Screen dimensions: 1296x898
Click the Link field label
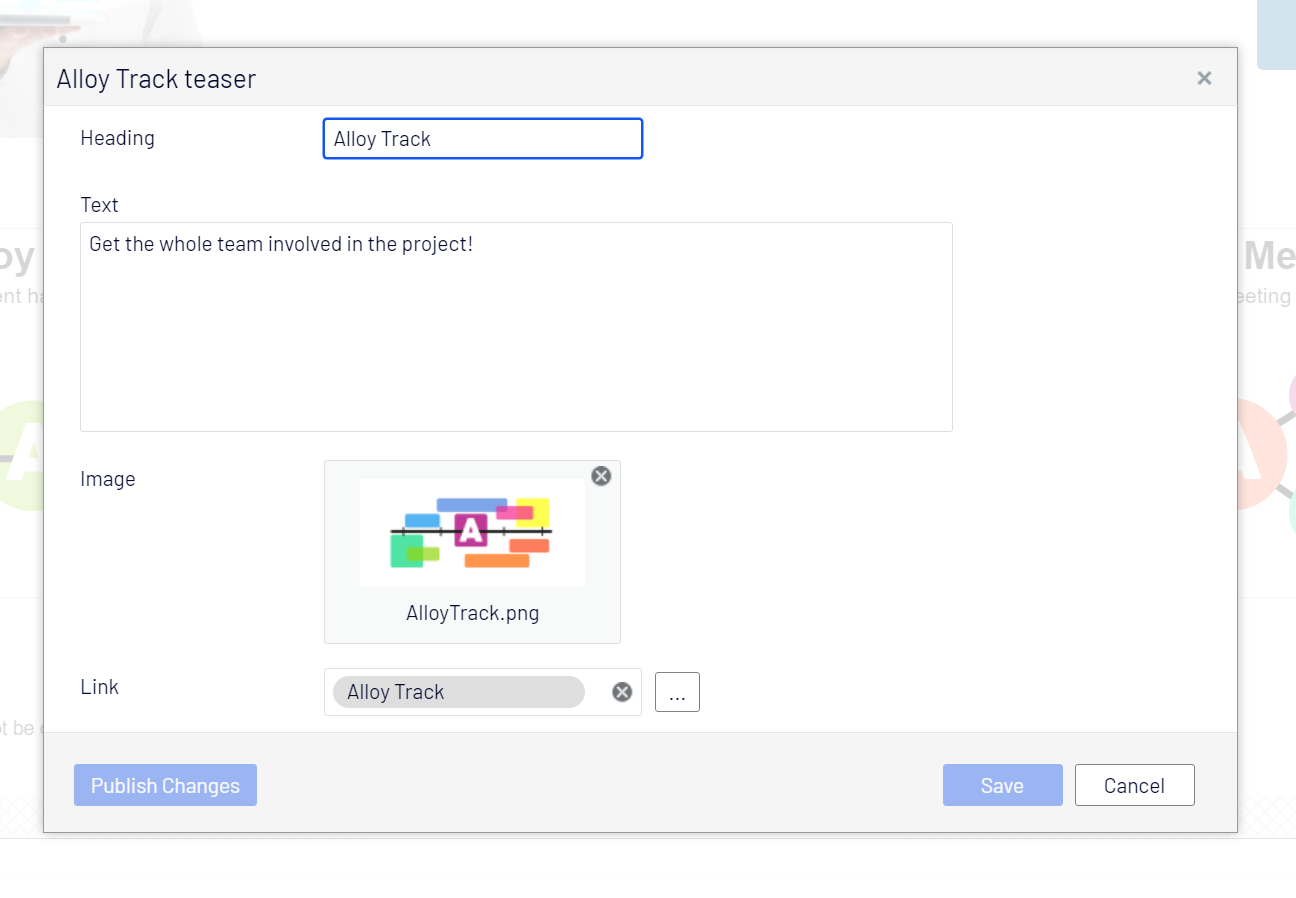(x=99, y=687)
